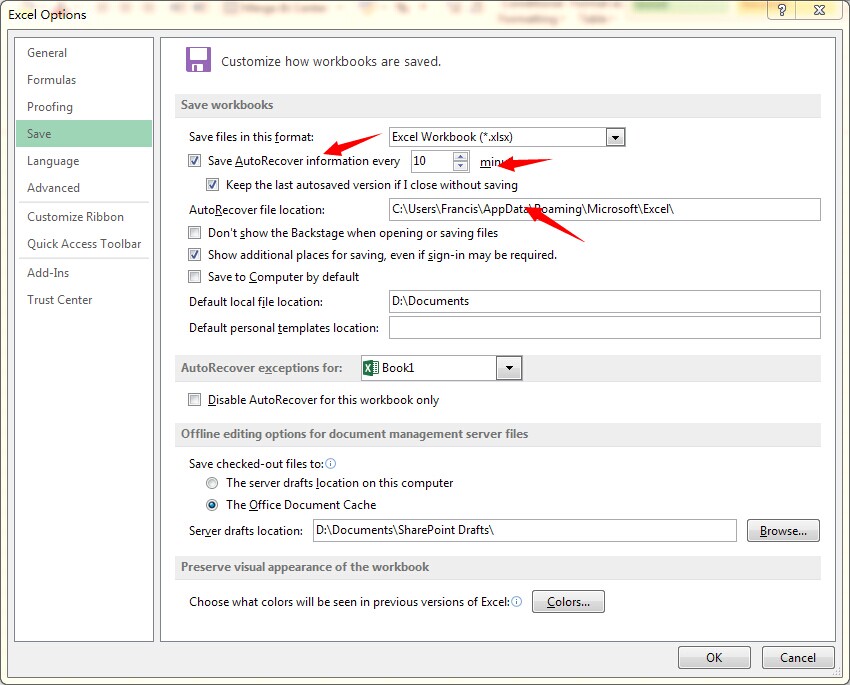Decrease AutoRecover minutes with down arrow
This screenshot has width=850, height=685.
pyautogui.click(x=461, y=166)
